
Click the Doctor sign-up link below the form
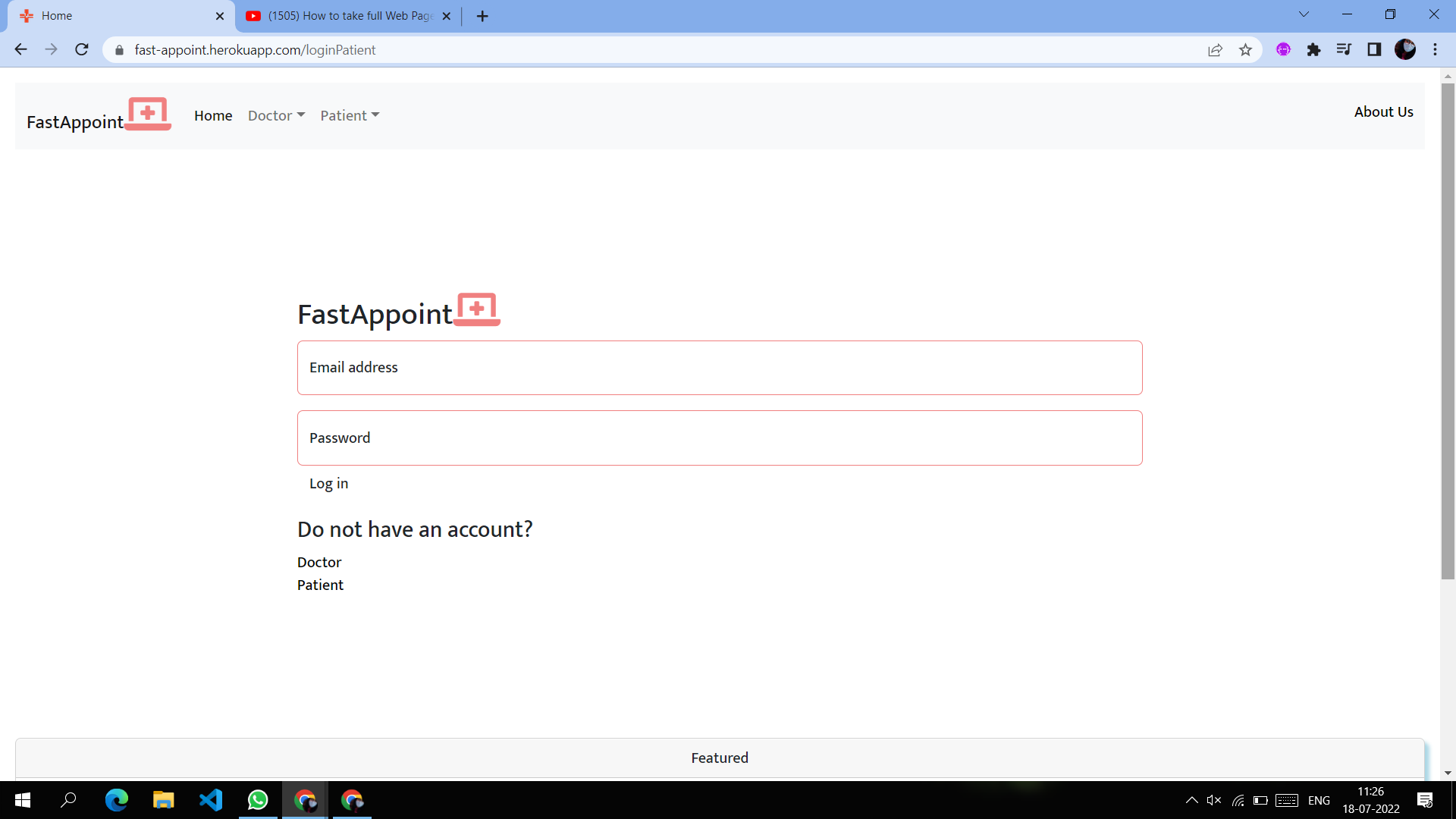click(x=319, y=563)
